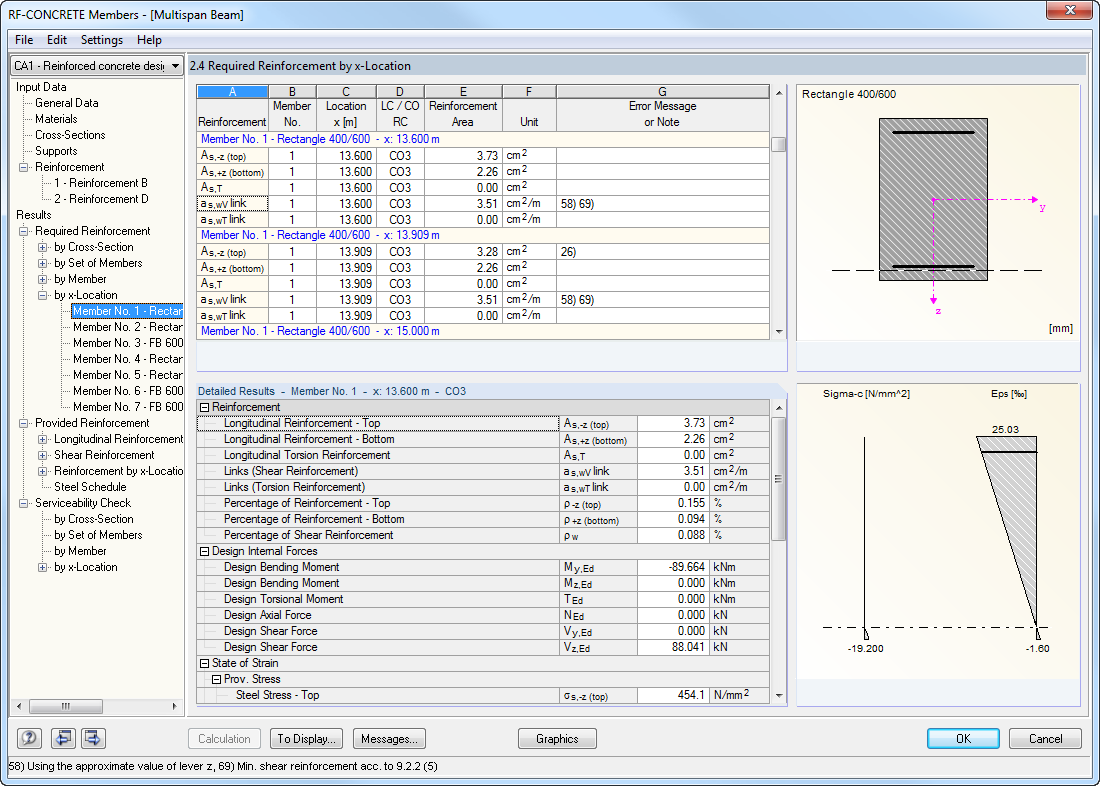Image resolution: width=1100 pixels, height=786 pixels.
Task: Select Cross-Sections in the tree
Action: click(x=70, y=135)
